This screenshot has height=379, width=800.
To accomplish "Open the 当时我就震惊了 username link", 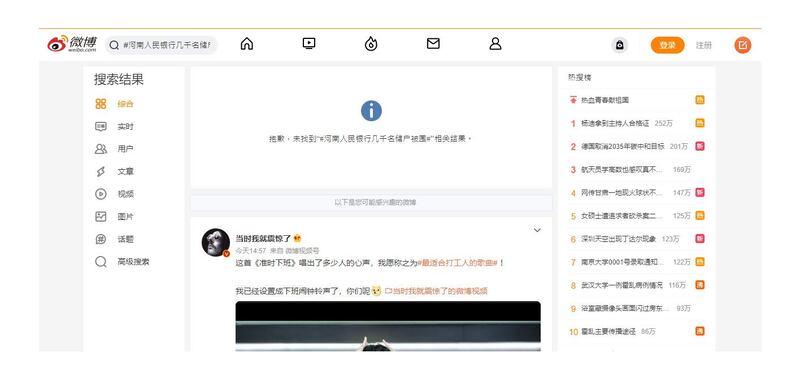I will tap(263, 238).
